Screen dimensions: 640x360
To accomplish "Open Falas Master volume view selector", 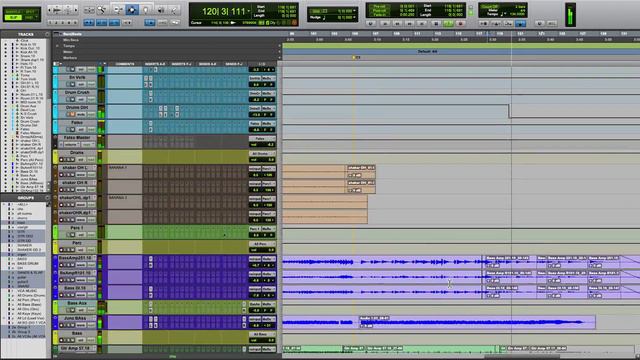I will pyautogui.click(x=72, y=144).
